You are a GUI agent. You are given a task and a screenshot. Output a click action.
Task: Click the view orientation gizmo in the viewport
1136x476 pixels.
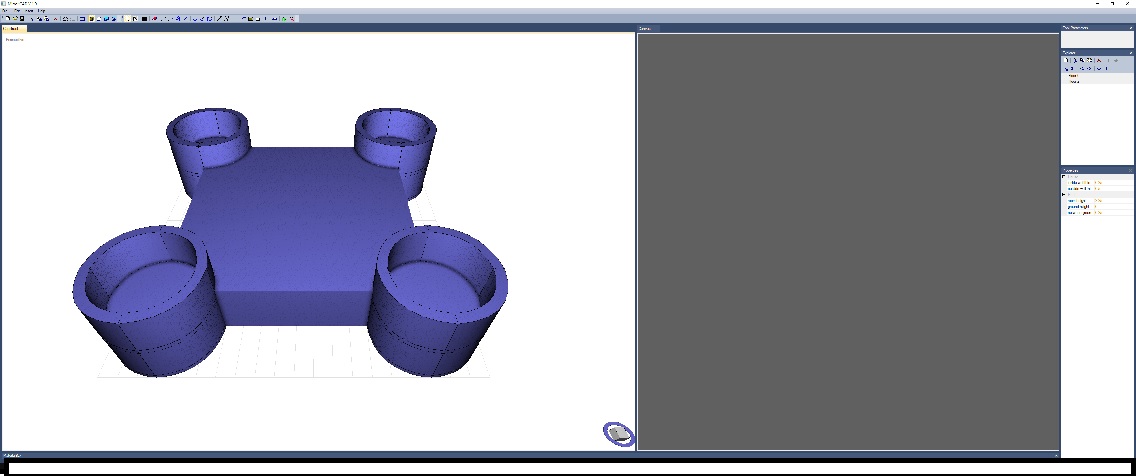(619, 433)
